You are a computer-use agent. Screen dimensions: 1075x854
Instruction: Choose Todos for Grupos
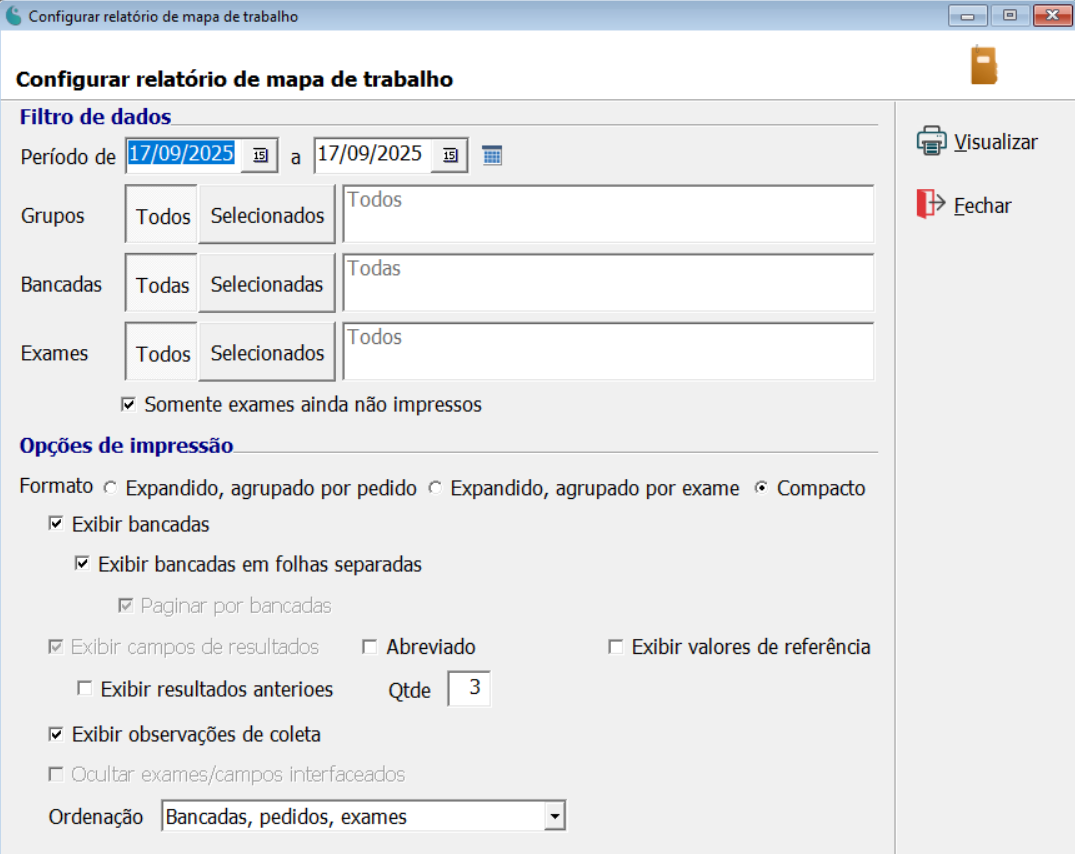tap(162, 215)
